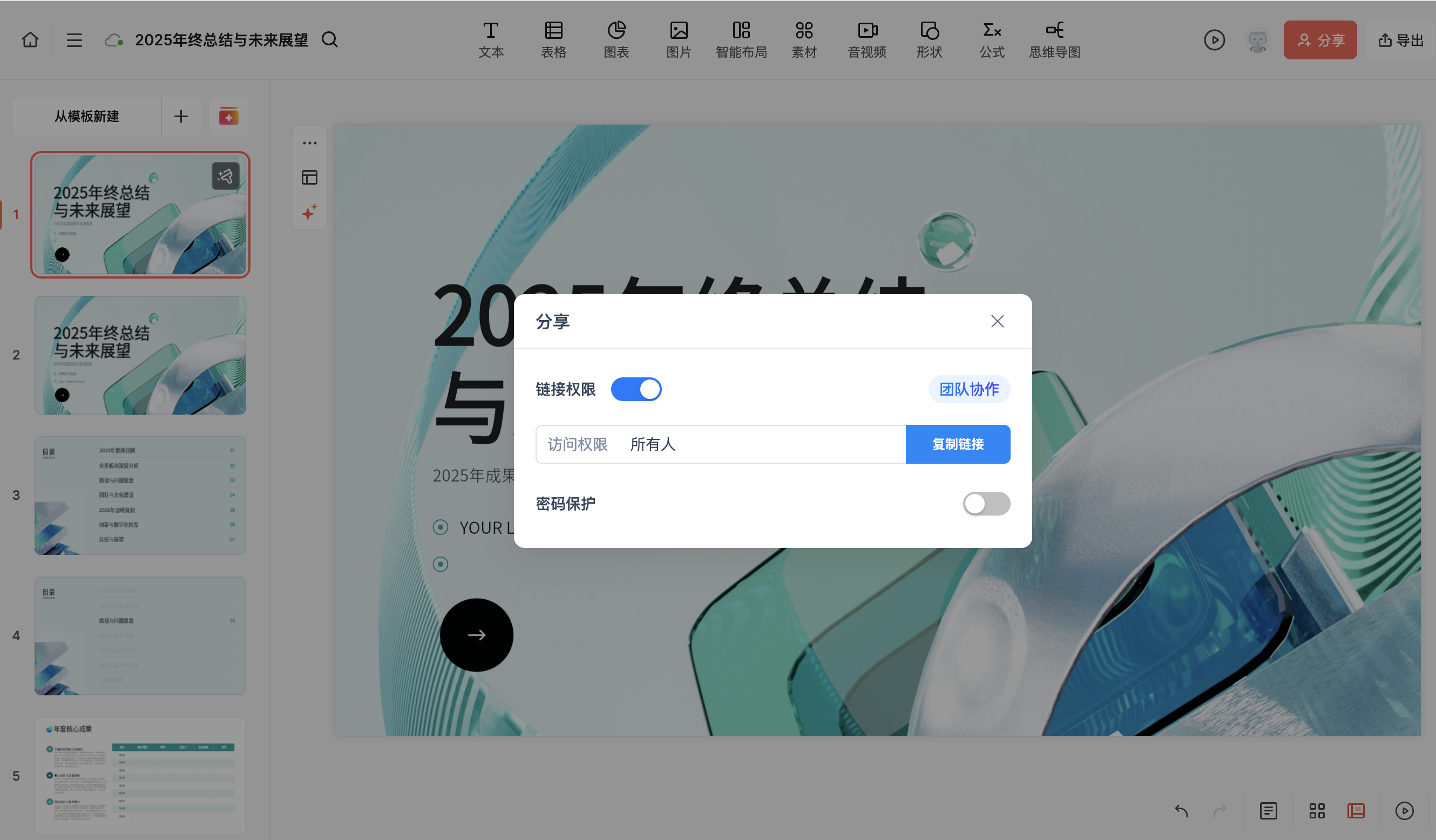Redo the last action

click(x=1220, y=810)
